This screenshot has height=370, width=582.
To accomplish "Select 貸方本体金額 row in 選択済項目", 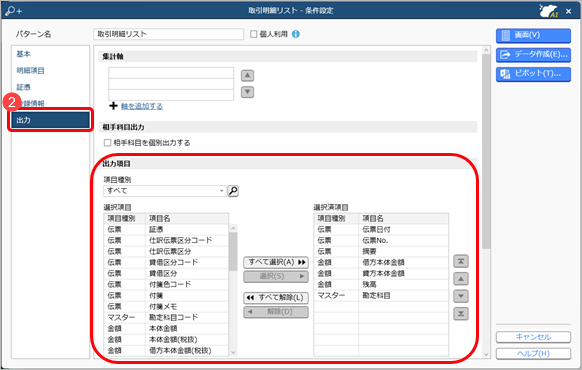I will tap(381, 274).
